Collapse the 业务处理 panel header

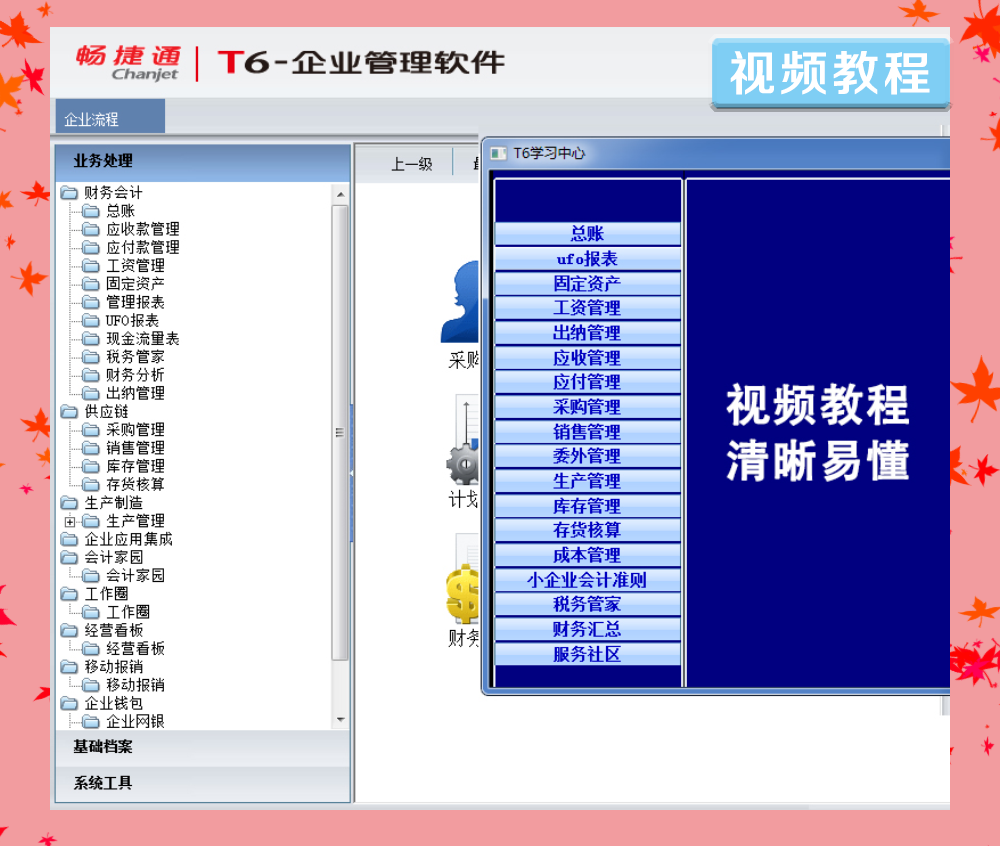[x=203, y=161]
